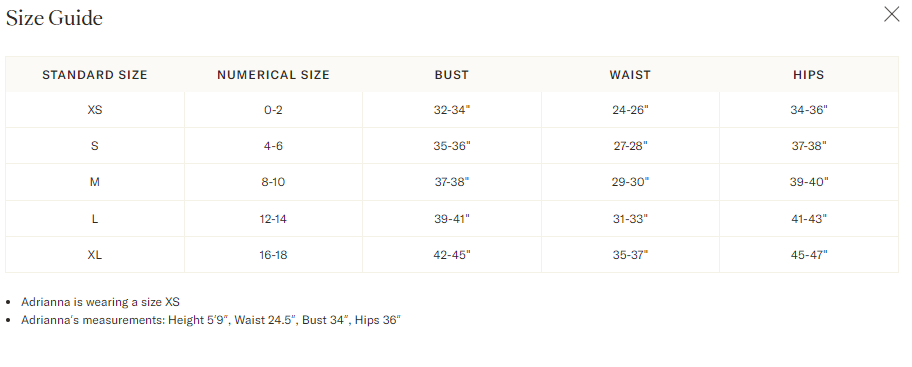Click numerical size 0-2 cell
Screen dimensions: 912x367
click(273, 110)
